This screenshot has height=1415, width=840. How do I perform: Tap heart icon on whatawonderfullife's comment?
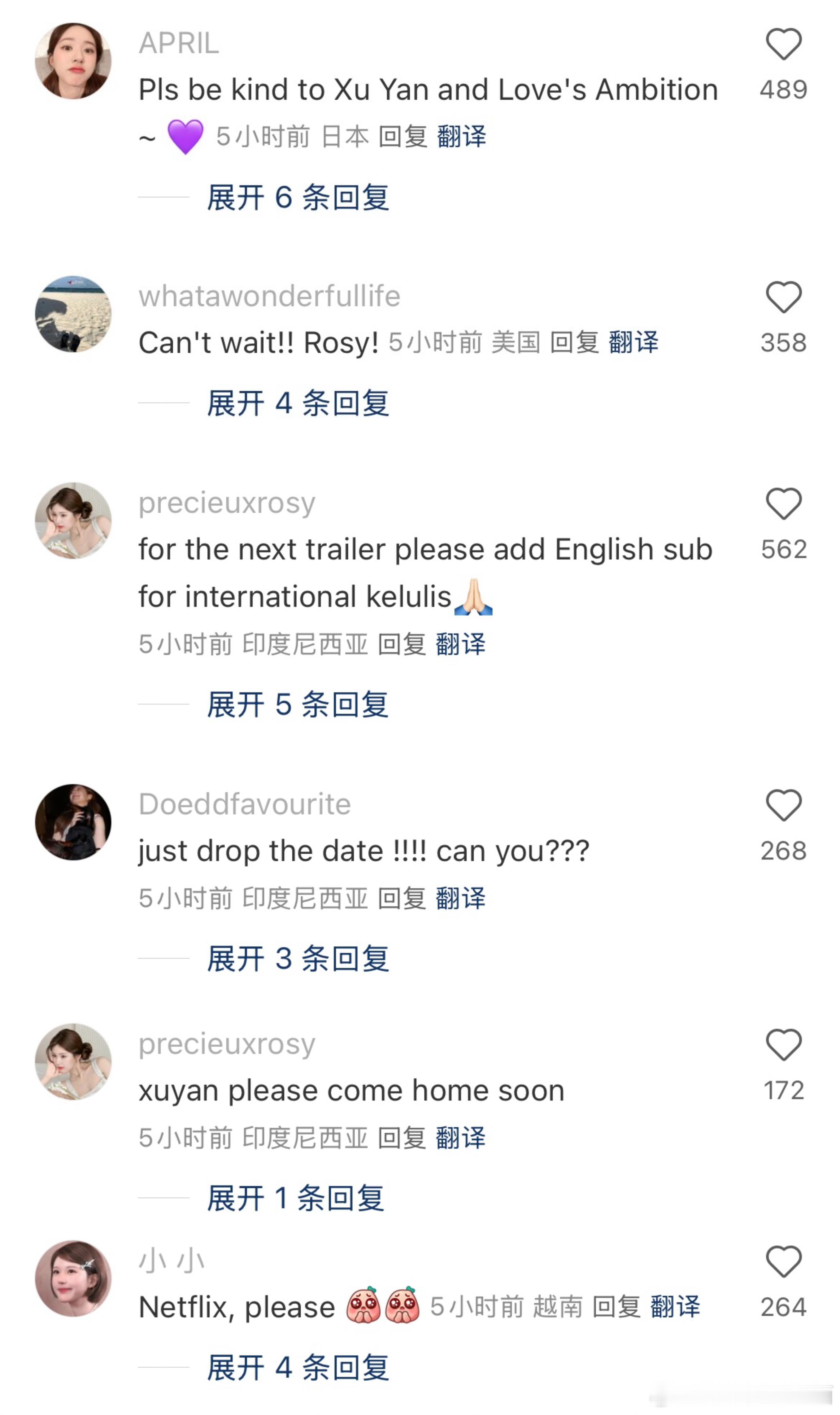coord(783,297)
